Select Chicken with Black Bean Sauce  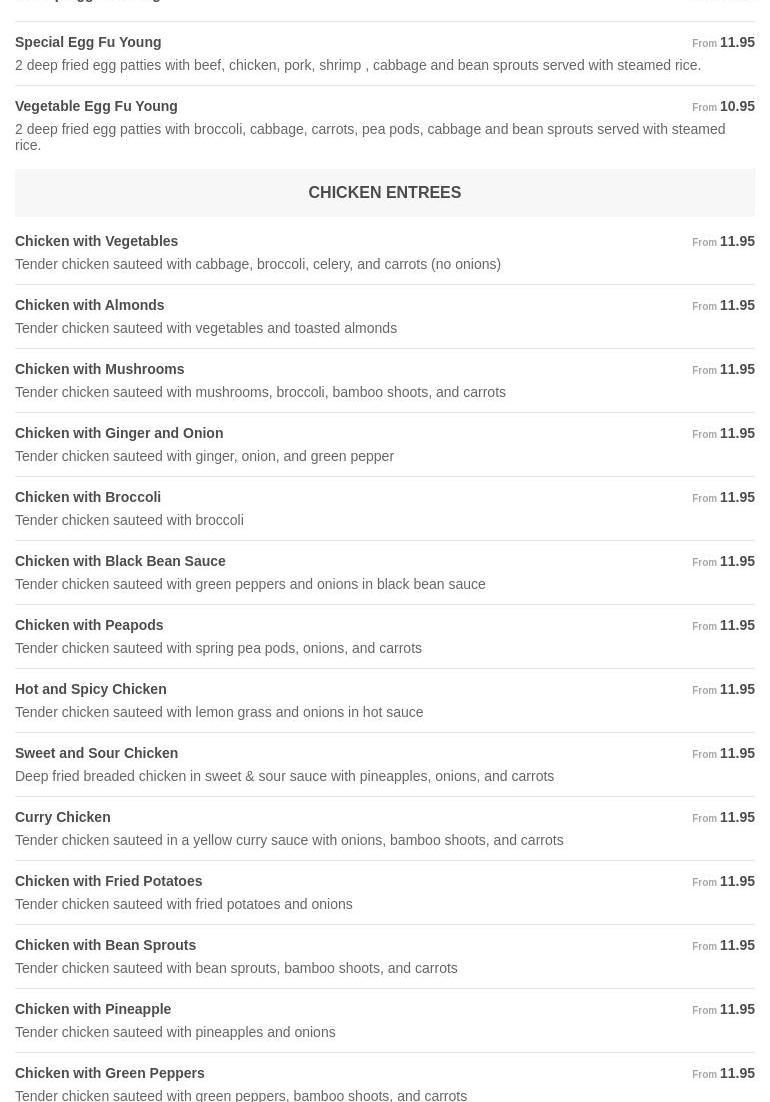120,561
